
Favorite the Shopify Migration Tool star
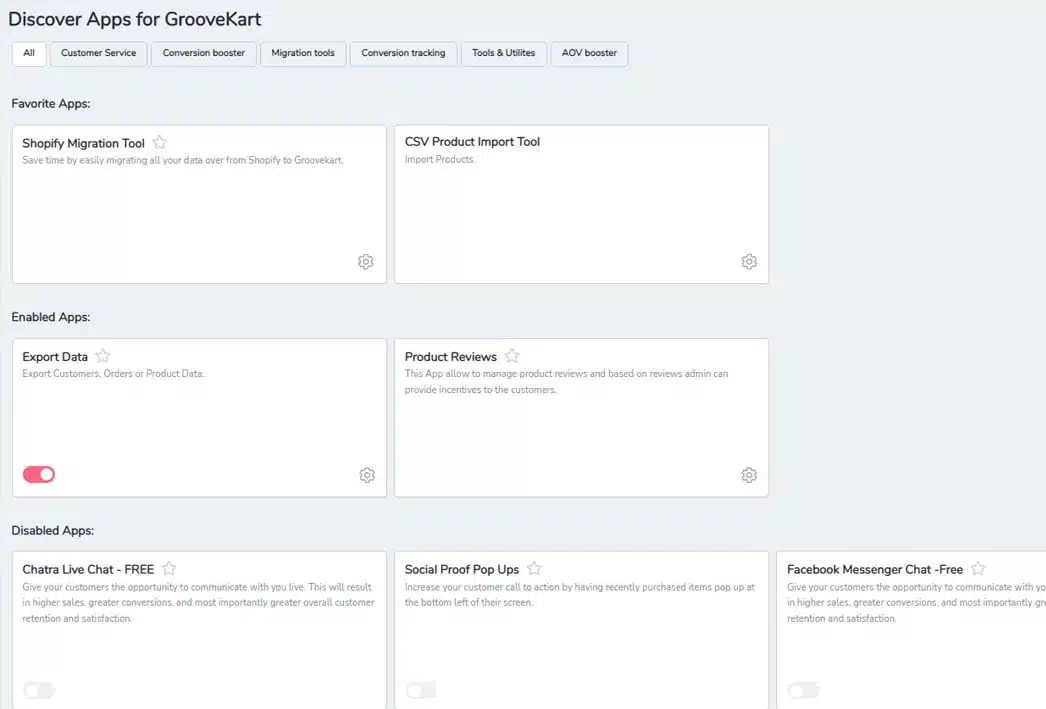click(x=160, y=143)
